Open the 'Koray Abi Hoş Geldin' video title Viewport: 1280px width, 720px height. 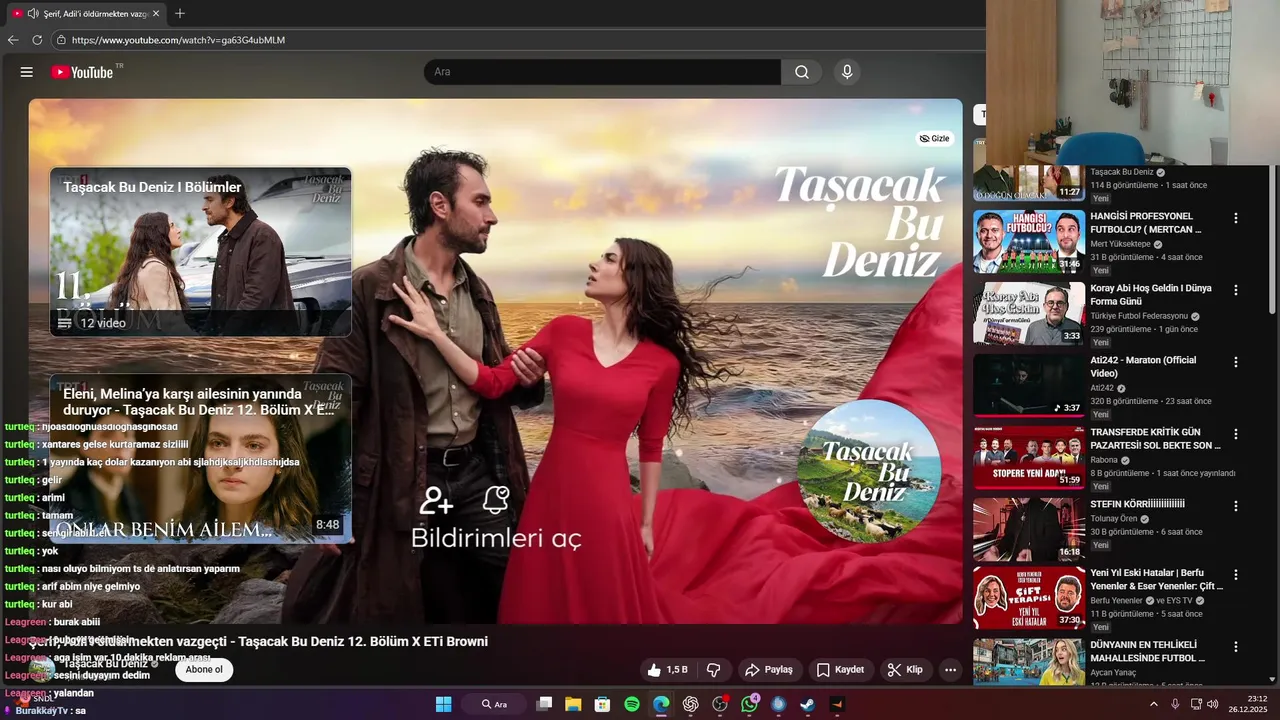point(1151,295)
